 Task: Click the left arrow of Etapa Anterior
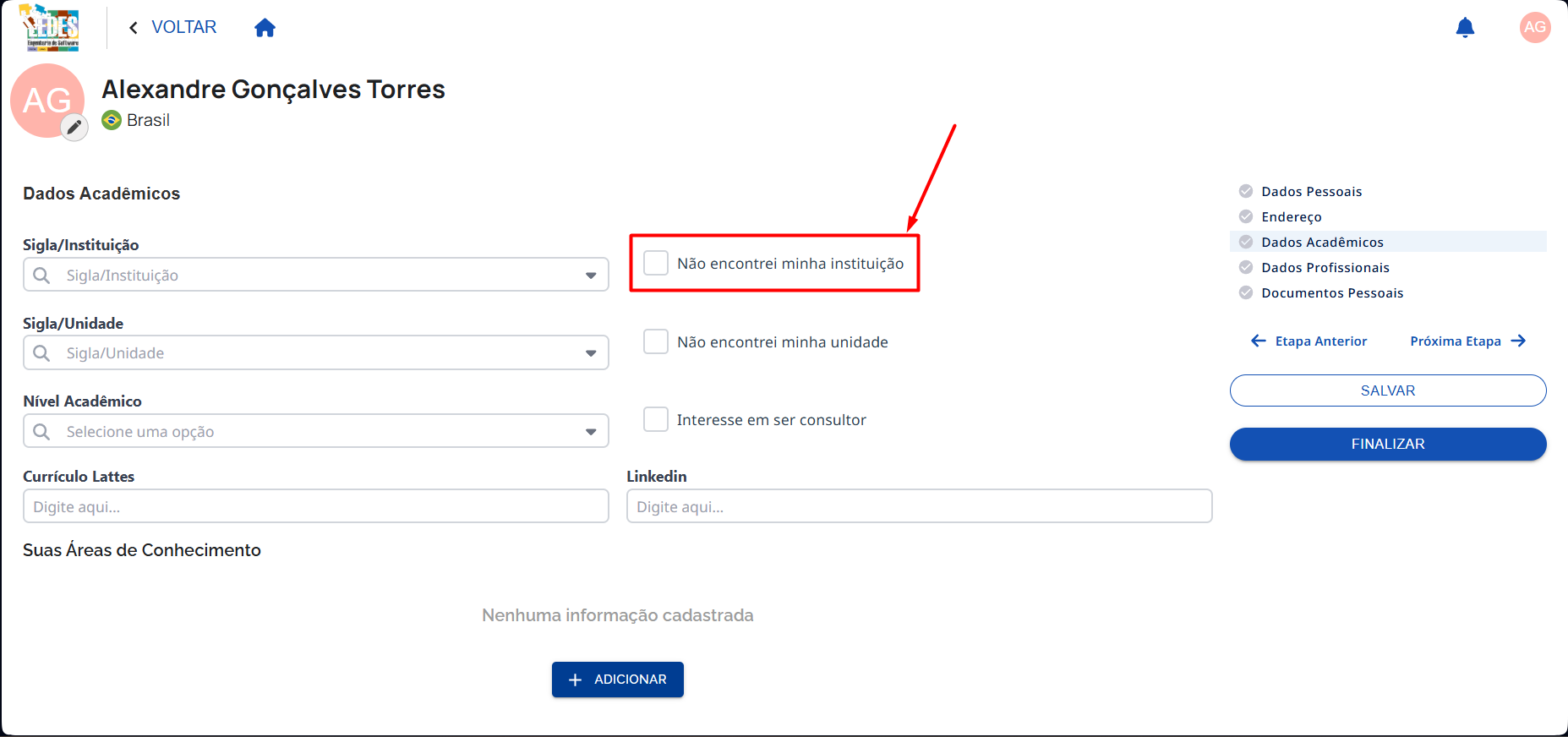pos(1259,341)
